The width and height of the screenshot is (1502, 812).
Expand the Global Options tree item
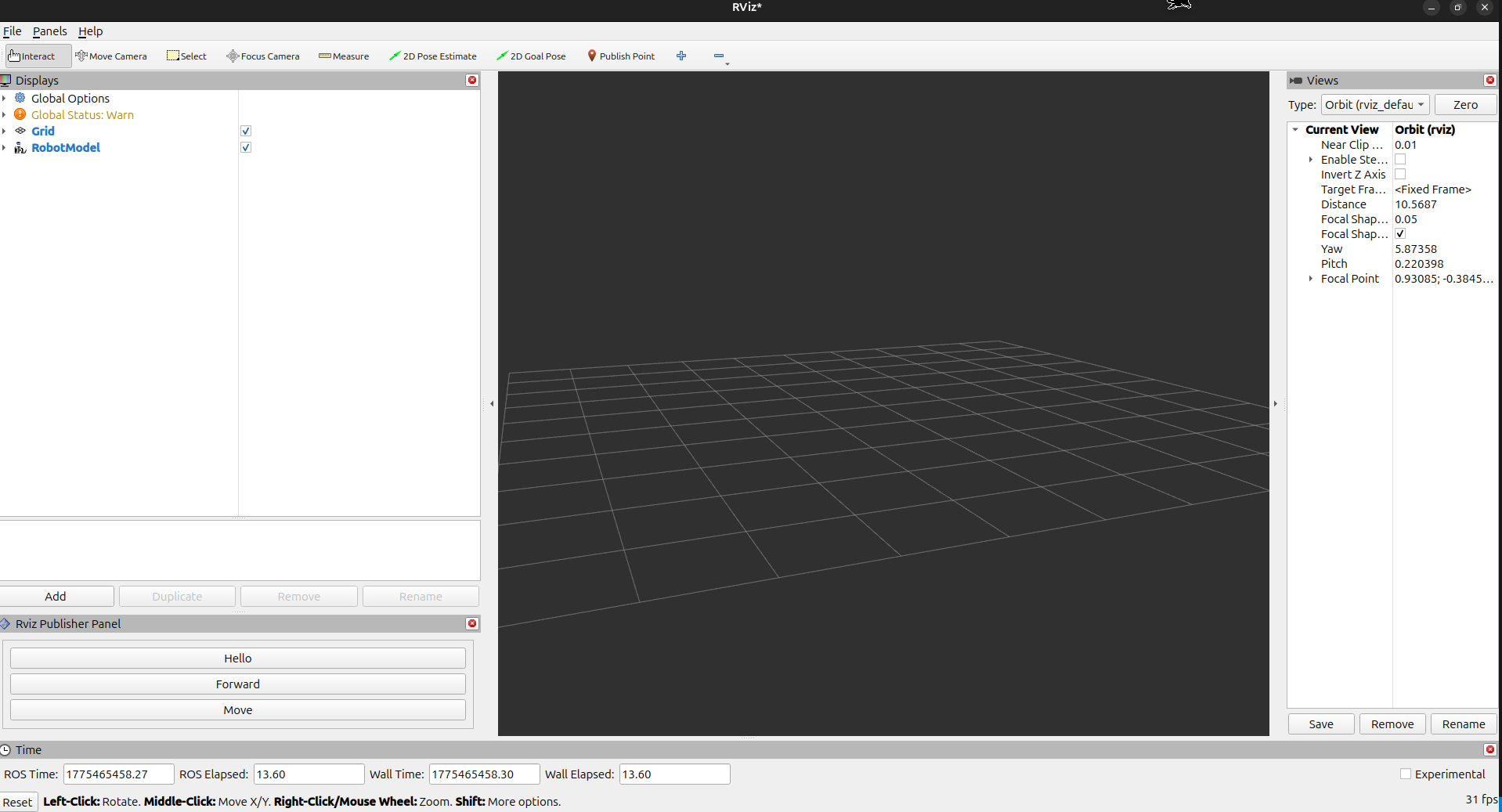5,98
